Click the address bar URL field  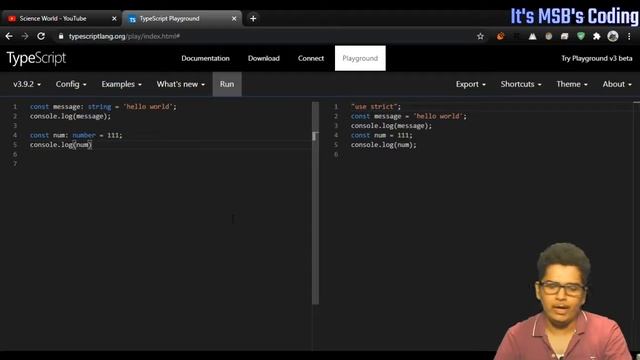tap(265, 36)
